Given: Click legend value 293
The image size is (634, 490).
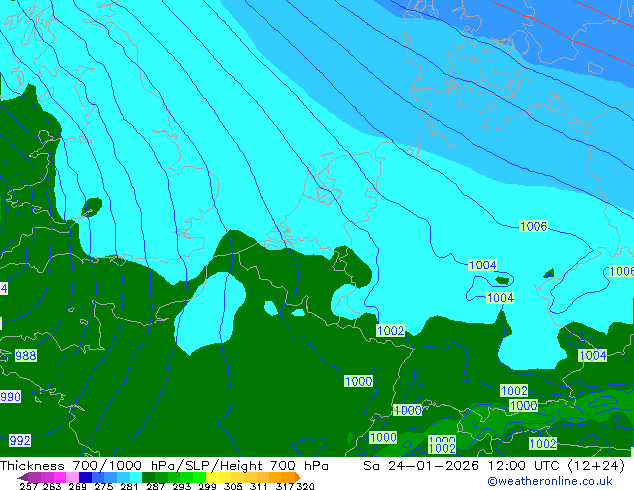Looking at the screenshot, I should point(181,486).
